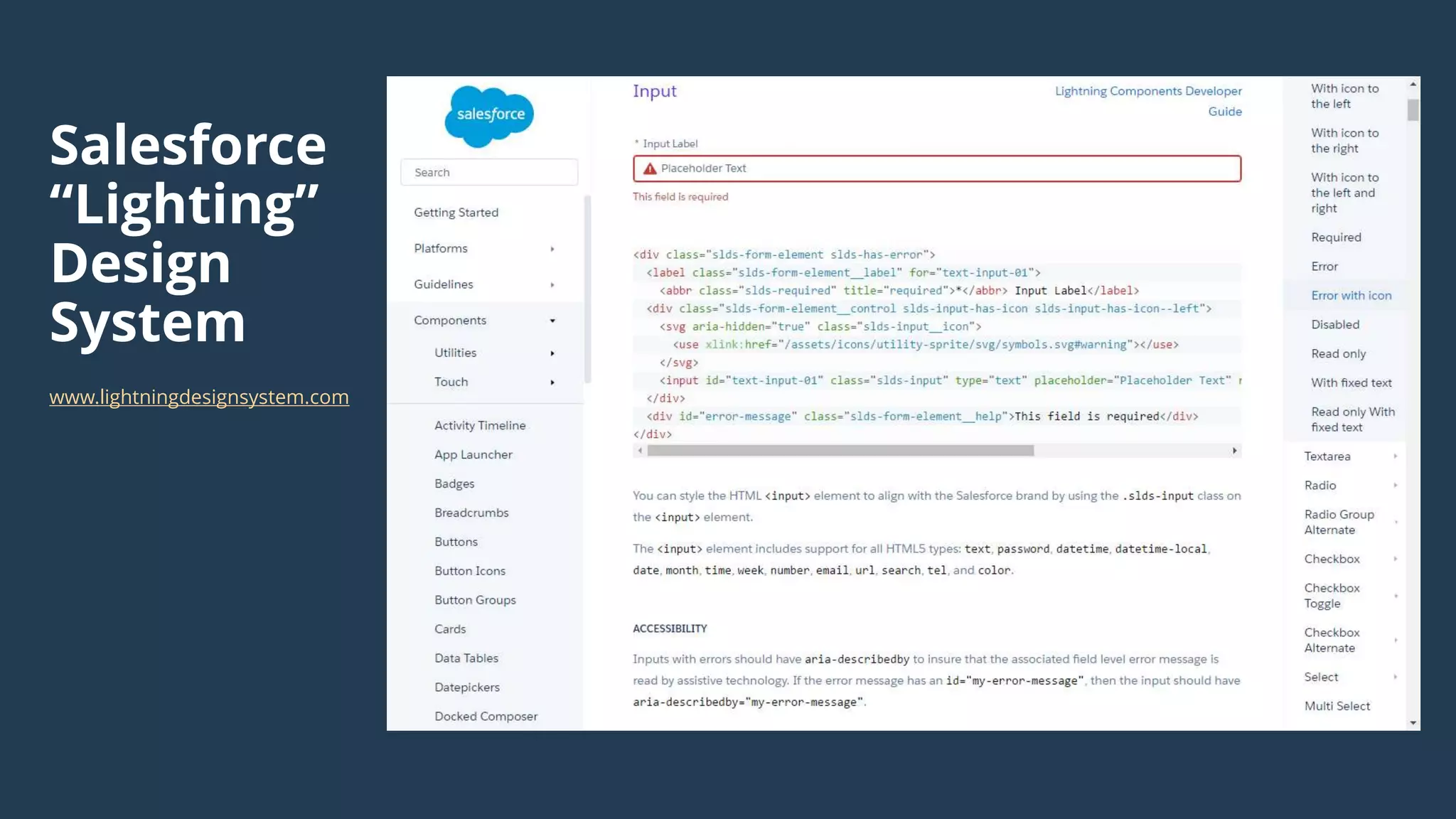Go to 'With icon to the left' variant
1456x819 pixels.
(1345, 96)
